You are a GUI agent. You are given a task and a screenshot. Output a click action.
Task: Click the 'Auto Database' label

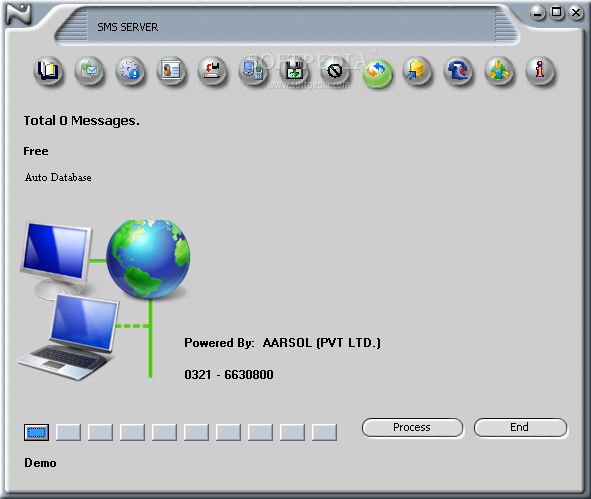click(x=58, y=178)
